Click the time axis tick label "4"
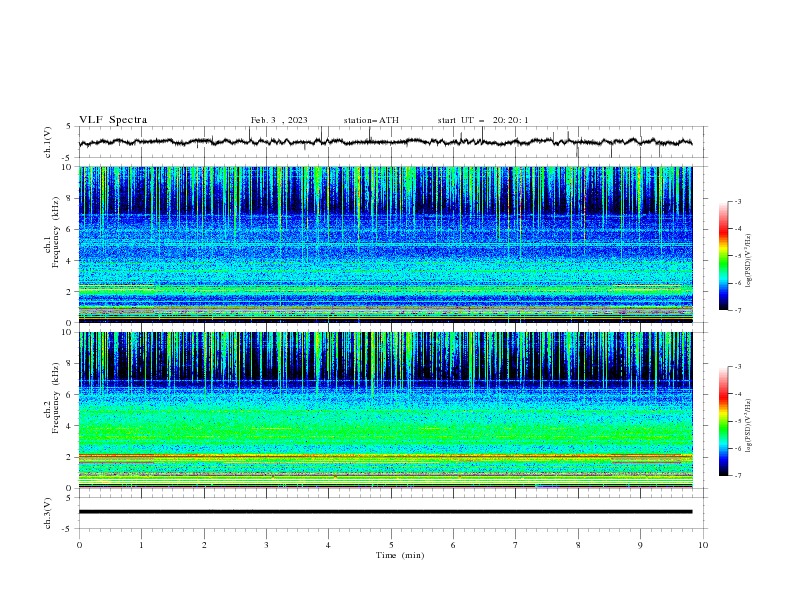 (x=328, y=545)
